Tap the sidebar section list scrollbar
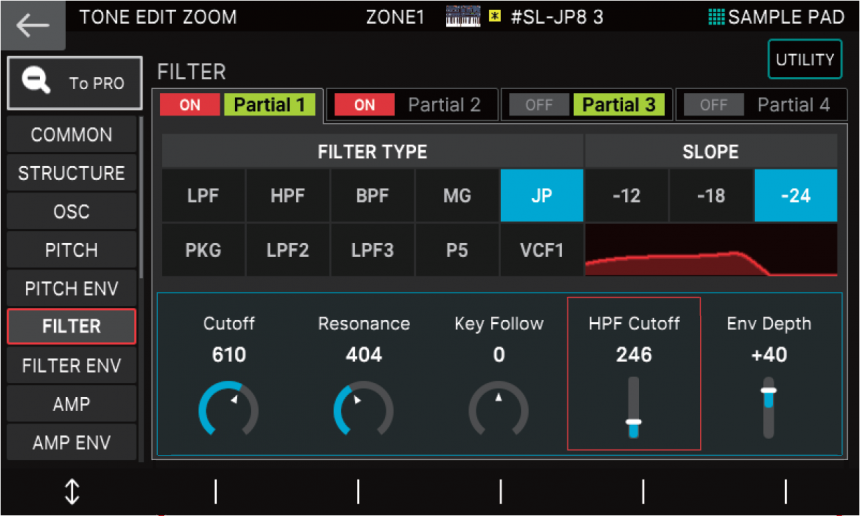The width and height of the screenshot is (860, 516). (x=141, y=197)
